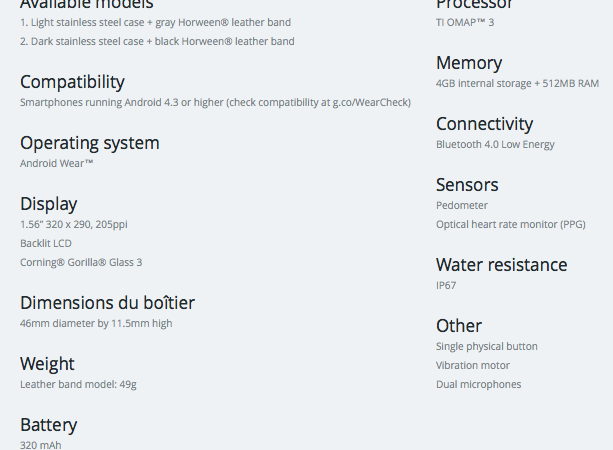This screenshot has height=450, width=613.
Task: Click the Compatibility section heading
Action: 72,82
